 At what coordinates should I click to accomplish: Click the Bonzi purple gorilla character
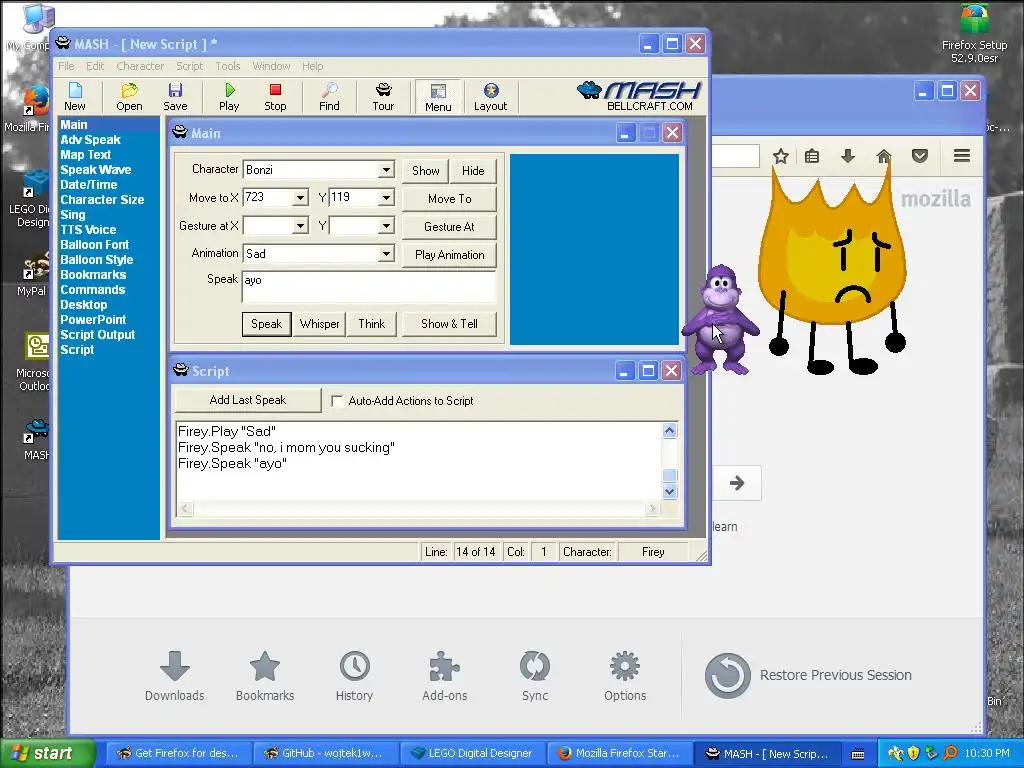[x=720, y=320]
